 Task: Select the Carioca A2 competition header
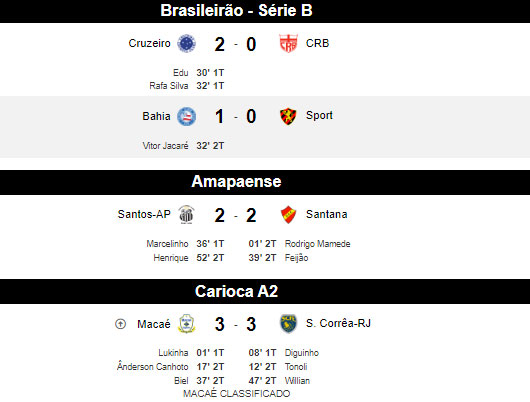tap(265, 291)
